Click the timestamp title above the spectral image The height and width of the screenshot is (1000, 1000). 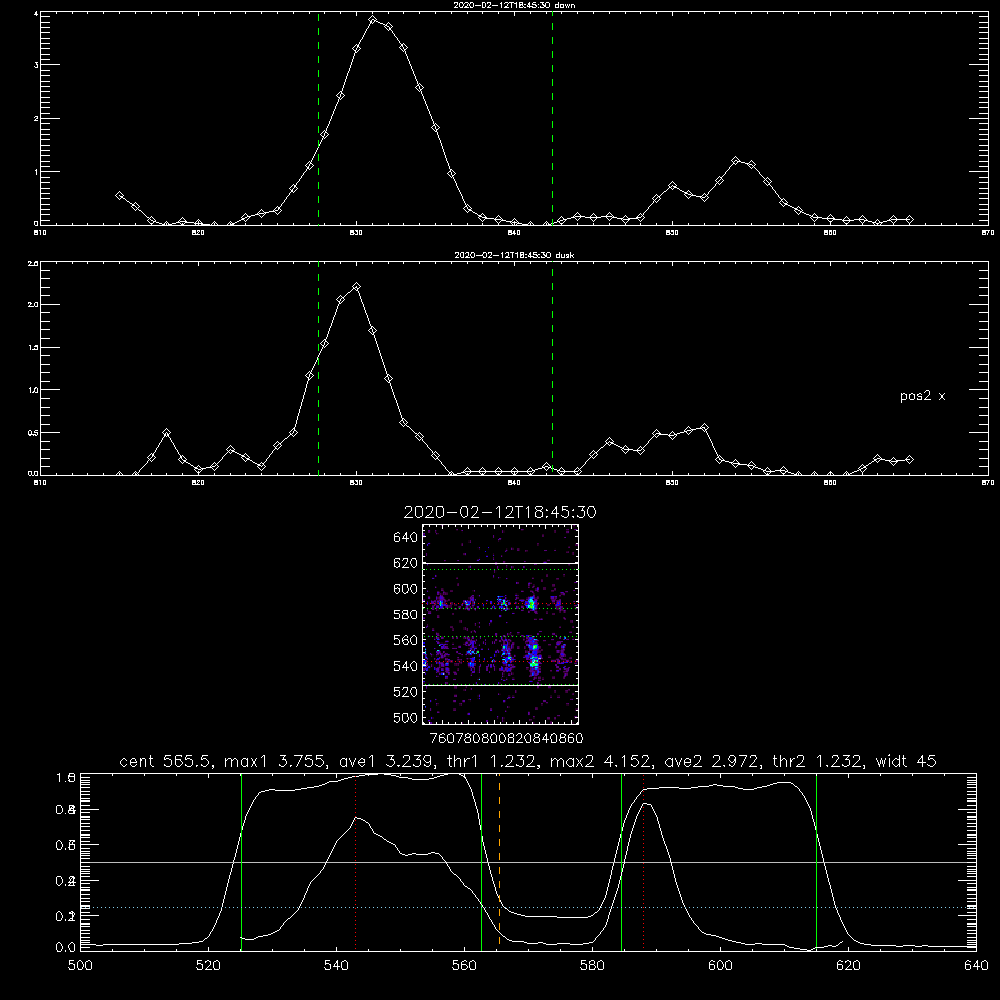(500, 512)
